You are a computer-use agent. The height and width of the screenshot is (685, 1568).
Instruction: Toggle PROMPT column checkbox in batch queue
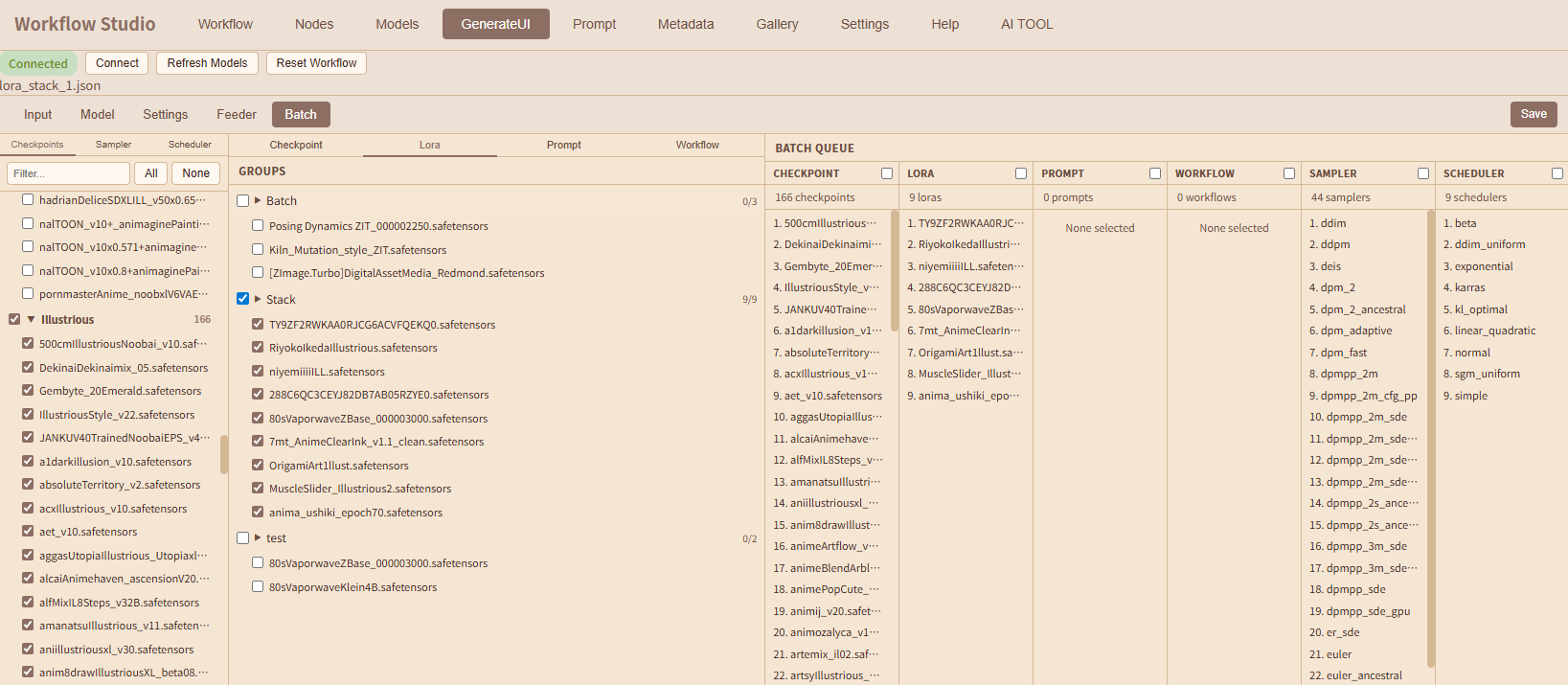click(x=1155, y=173)
